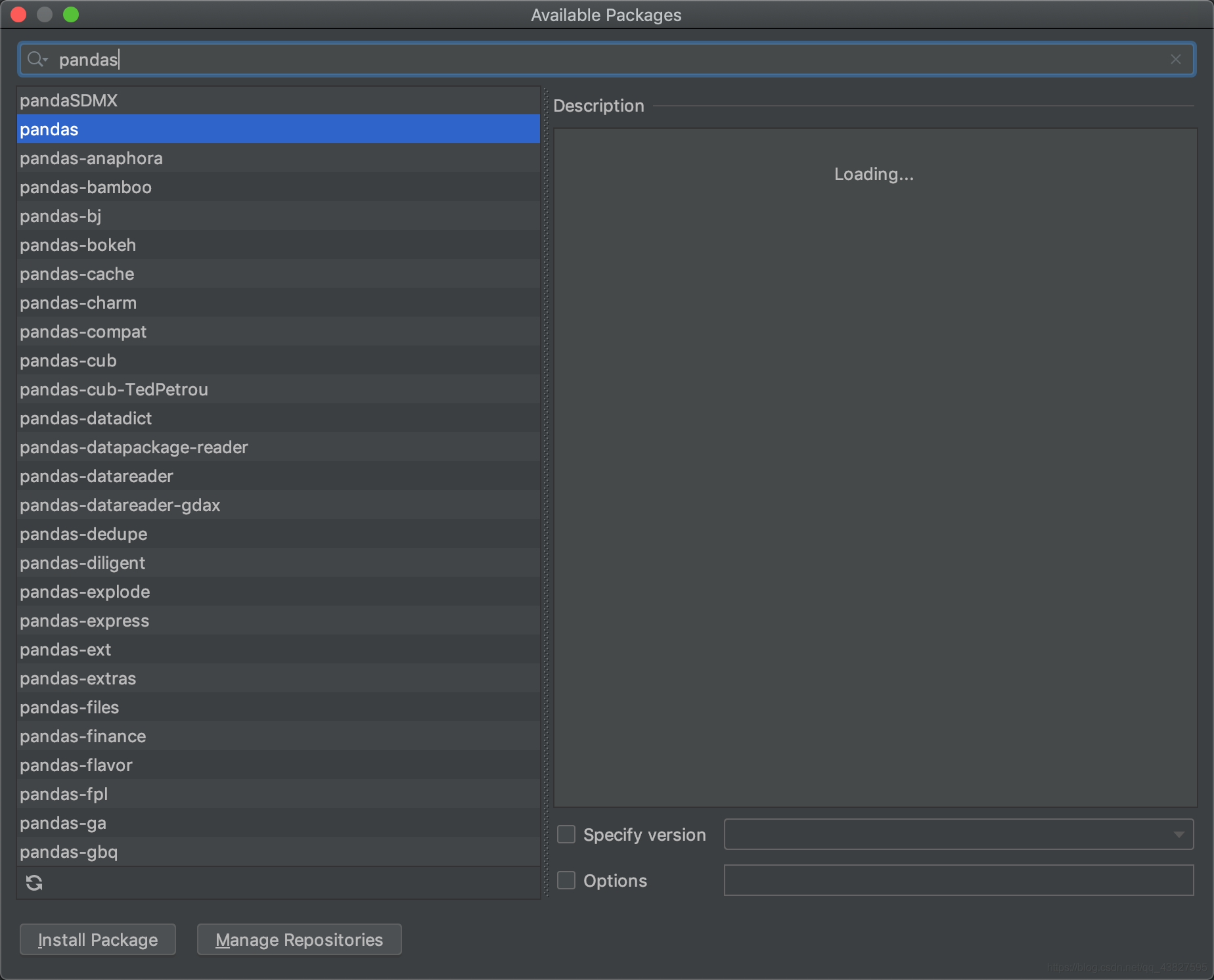
Task: Select pandaSDMX package
Action: (279, 100)
